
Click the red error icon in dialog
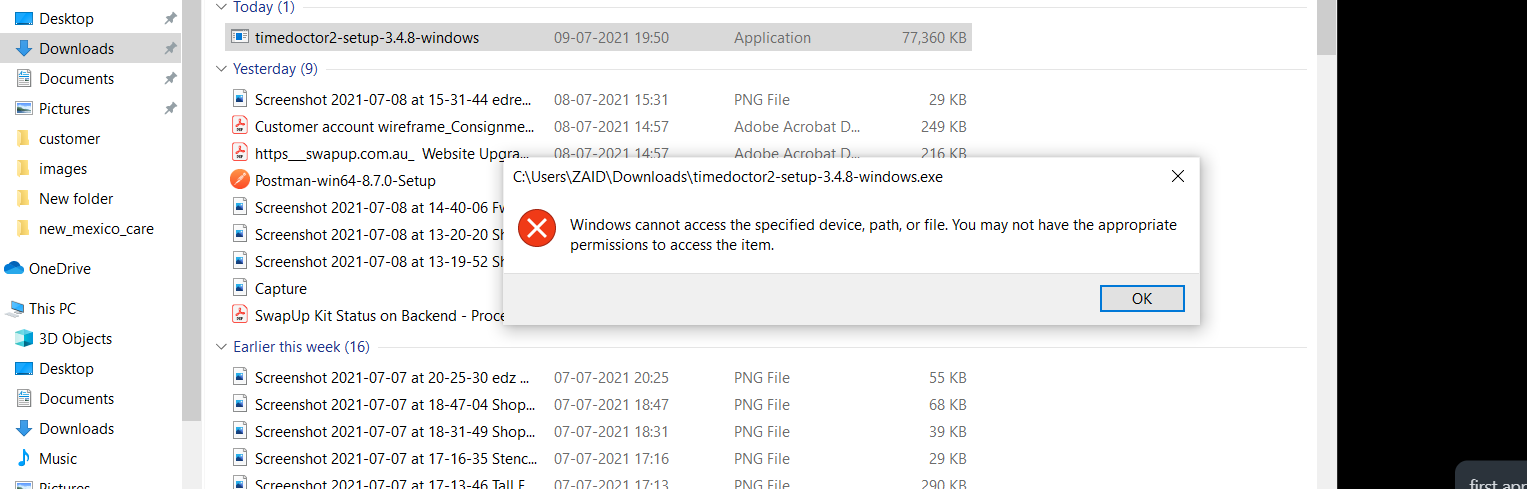click(x=537, y=229)
